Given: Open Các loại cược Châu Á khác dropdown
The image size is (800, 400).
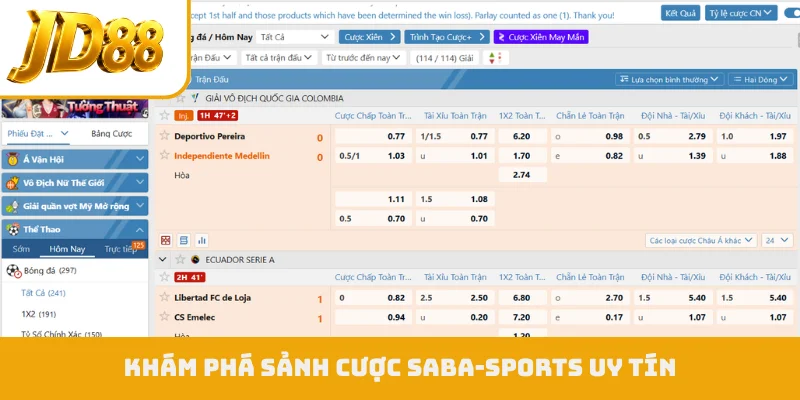Looking at the screenshot, I should pyautogui.click(x=701, y=240).
